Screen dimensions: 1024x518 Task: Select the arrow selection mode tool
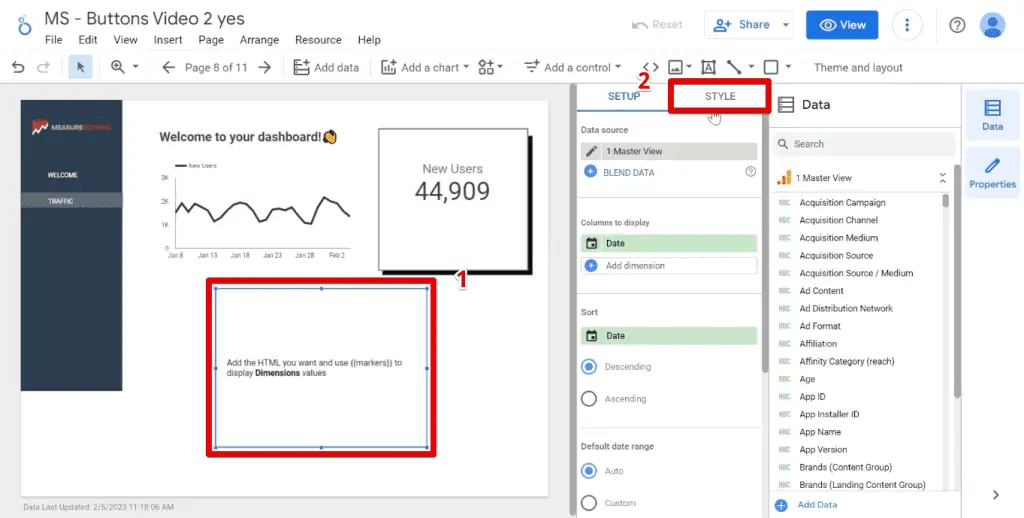pyautogui.click(x=80, y=67)
